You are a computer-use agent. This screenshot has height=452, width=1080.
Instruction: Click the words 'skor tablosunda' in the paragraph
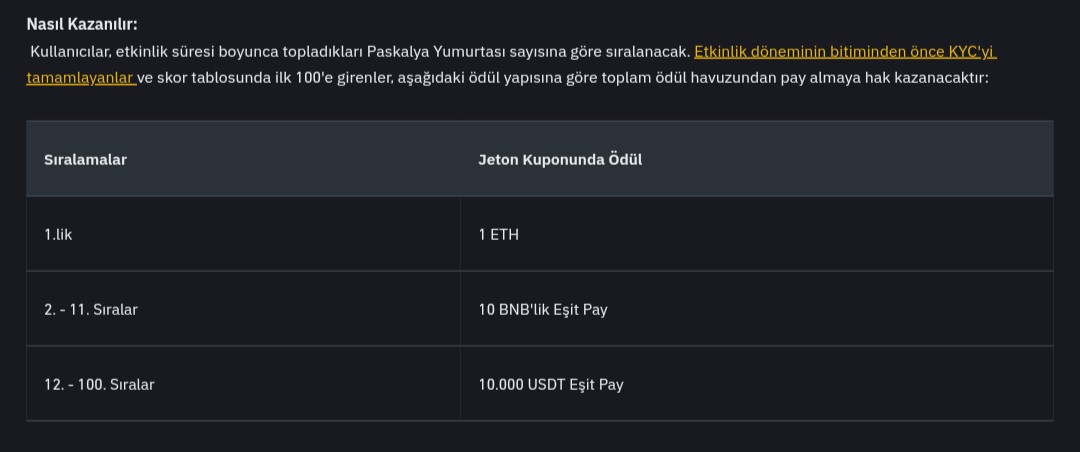tap(213, 78)
